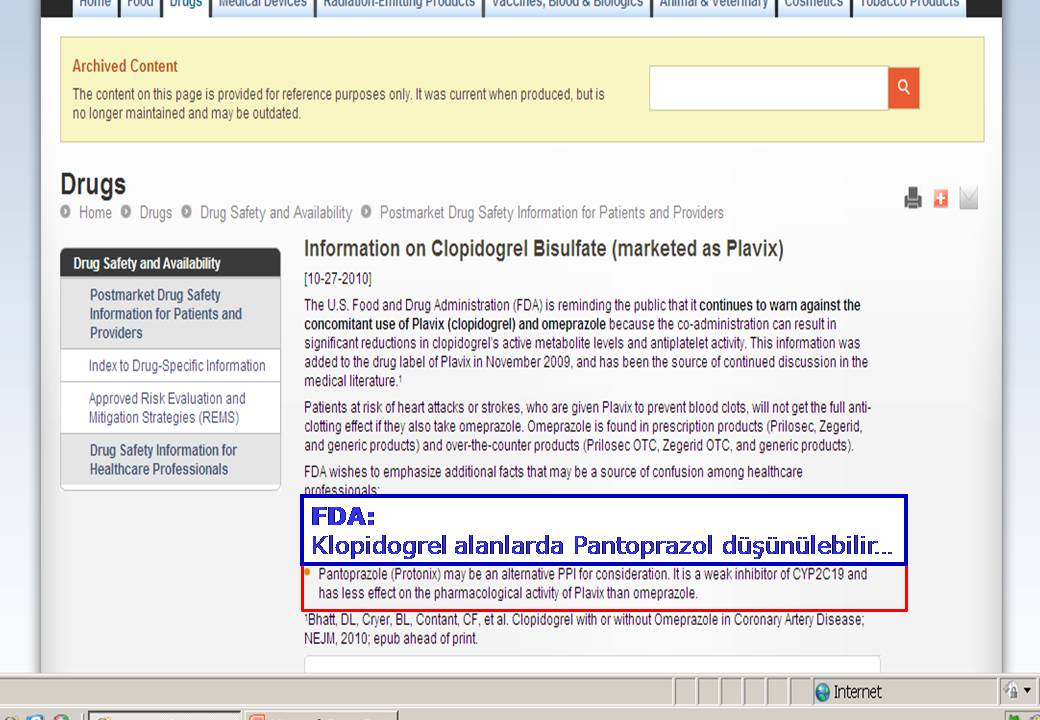Viewport: 1040px width, 720px height.
Task: Open Approved Risk Evaluation and Mitigation Strategies link
Action: coord(167,408)
